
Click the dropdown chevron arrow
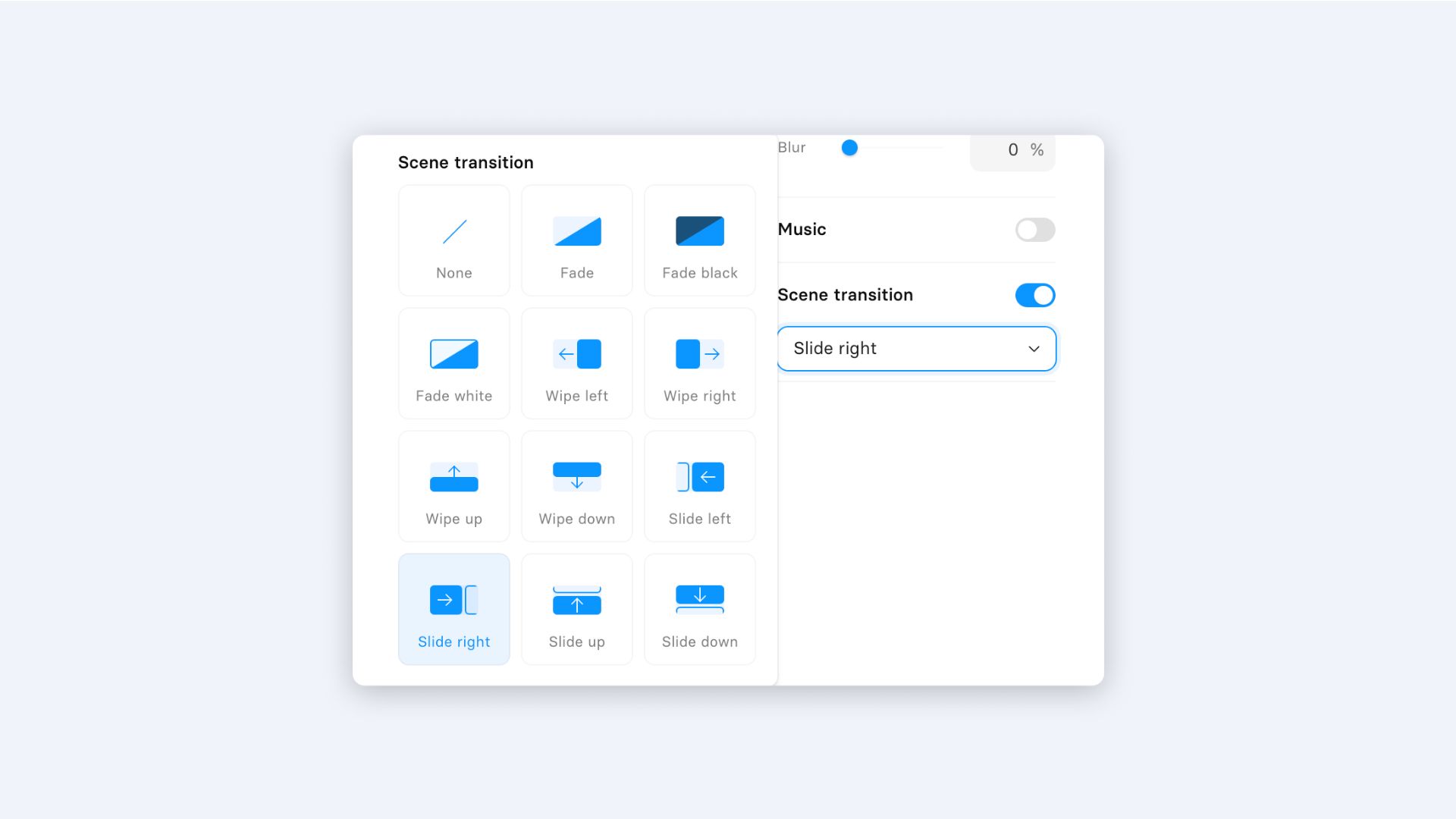click(x=1033, y=349)
